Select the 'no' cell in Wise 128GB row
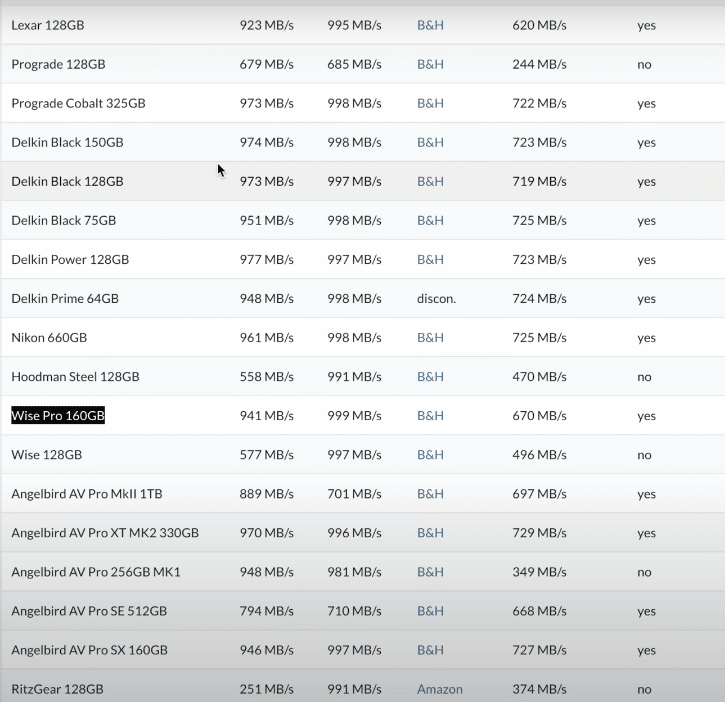The image size is (725, 702). [644, 455]
